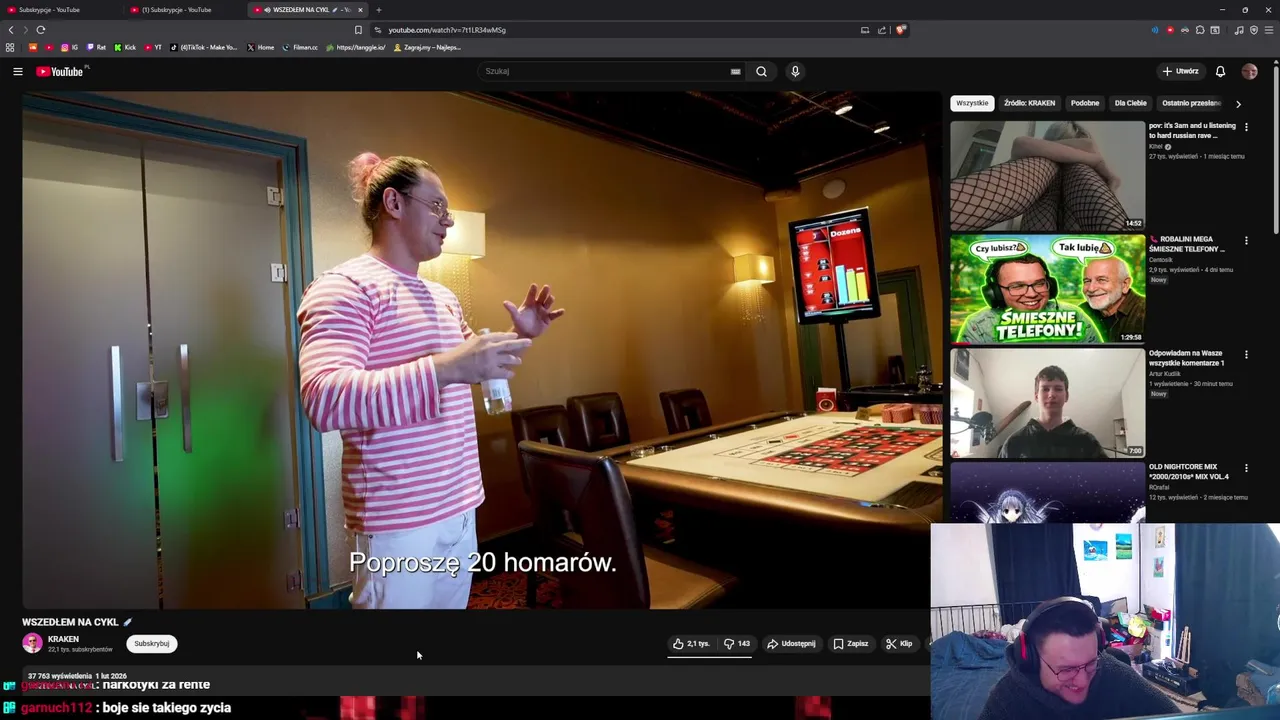Open the YouTube hamburger guide menu

tap(17, 71)
